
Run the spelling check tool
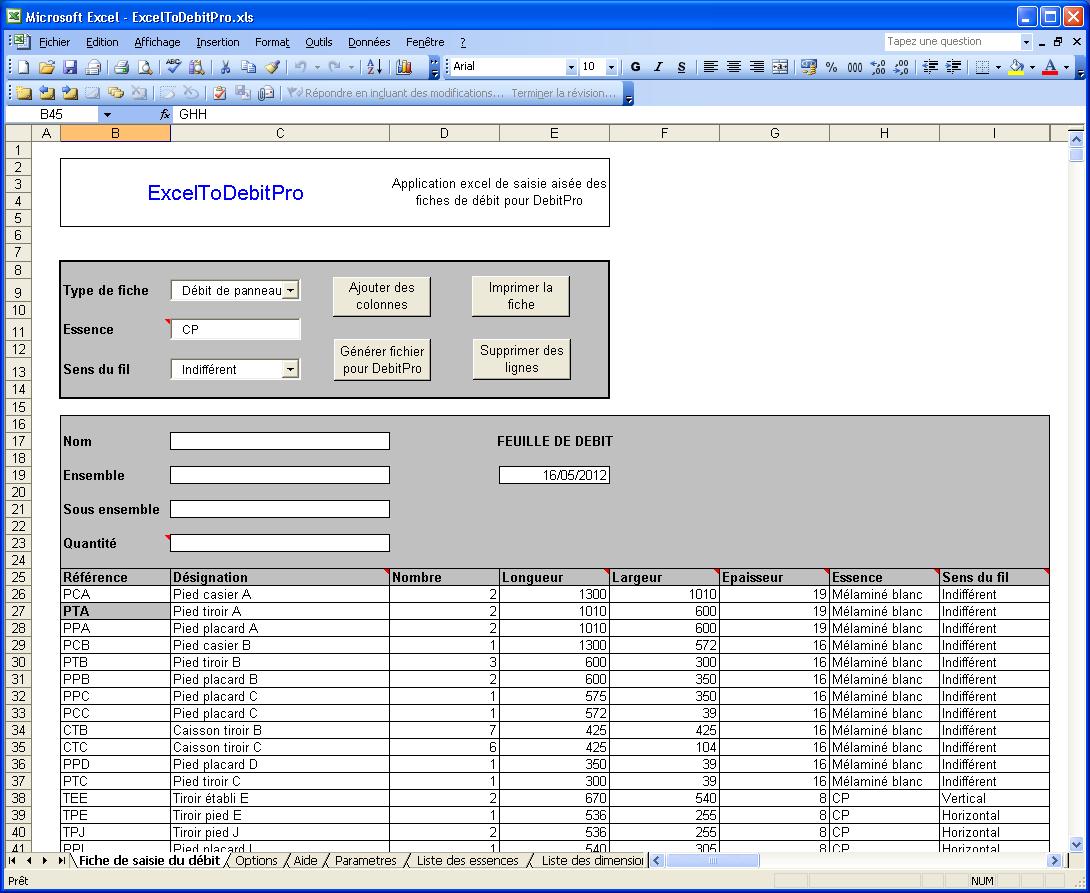[x=173, y=67]
